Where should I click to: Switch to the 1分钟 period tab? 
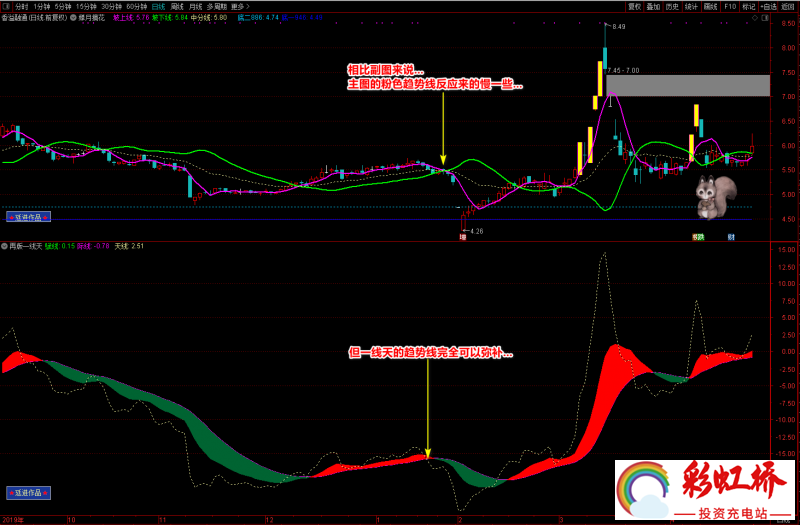[x=41, y=7]
